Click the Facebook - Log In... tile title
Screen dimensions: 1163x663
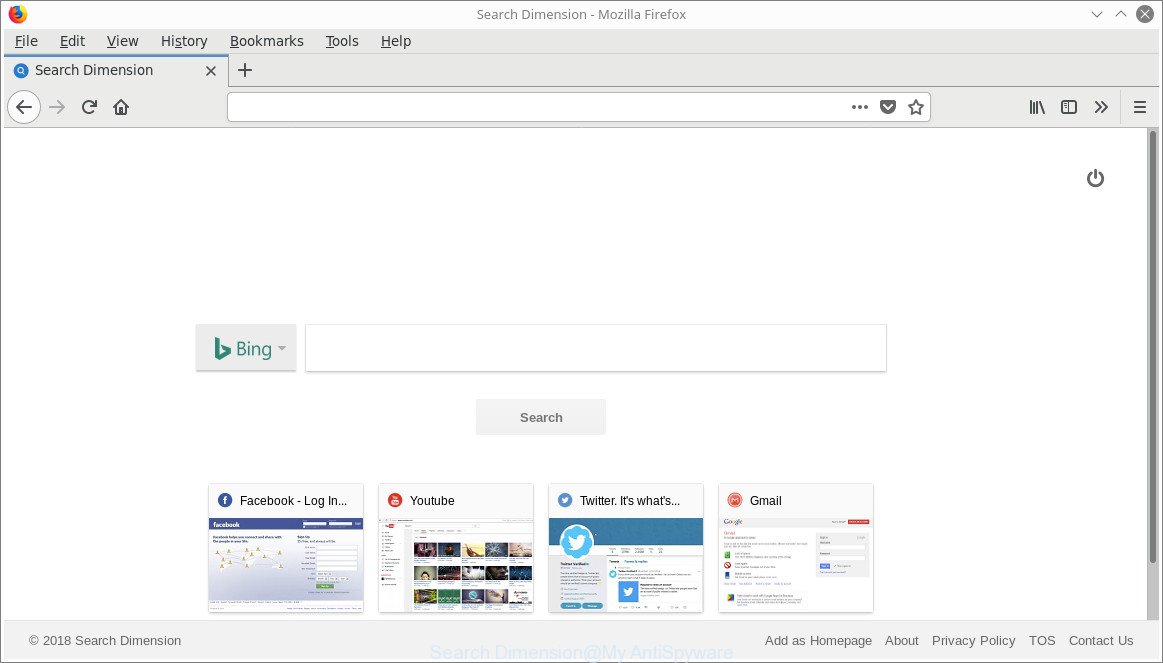pos(293,501)
